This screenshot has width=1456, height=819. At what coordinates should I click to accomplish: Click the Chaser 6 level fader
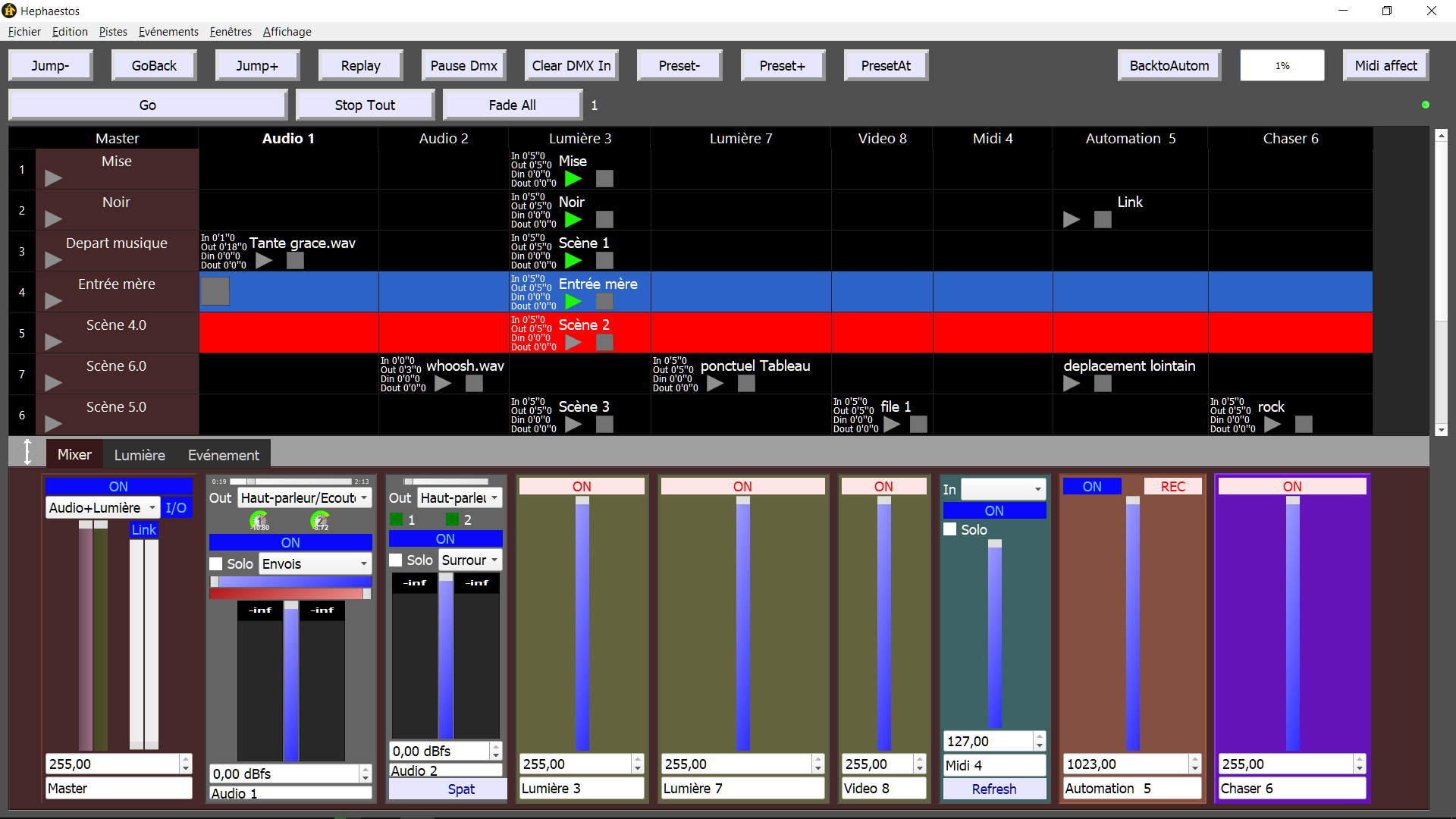point(1292,622)
